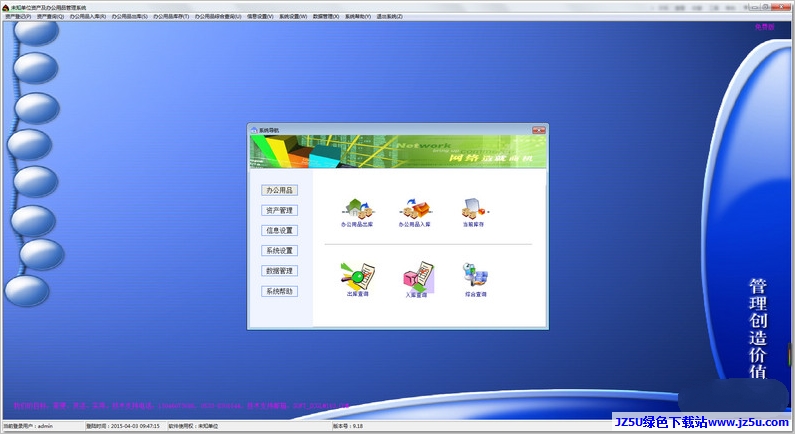Viewport: 795px width, 434px height.
Task: Open the 系统设置(W) menu
Action: point(293,17)
